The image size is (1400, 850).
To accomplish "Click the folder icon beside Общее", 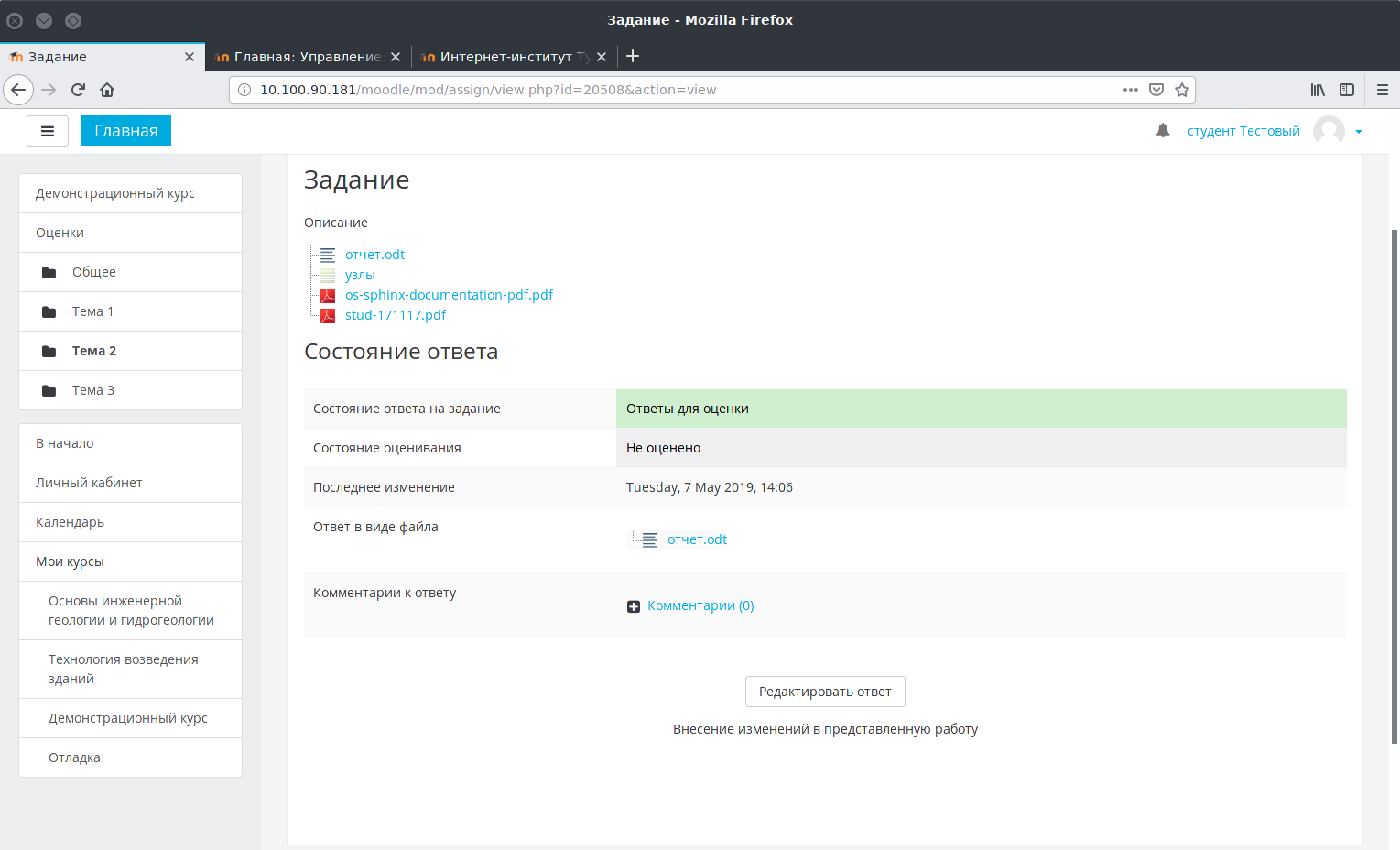I will pos(49,272).
